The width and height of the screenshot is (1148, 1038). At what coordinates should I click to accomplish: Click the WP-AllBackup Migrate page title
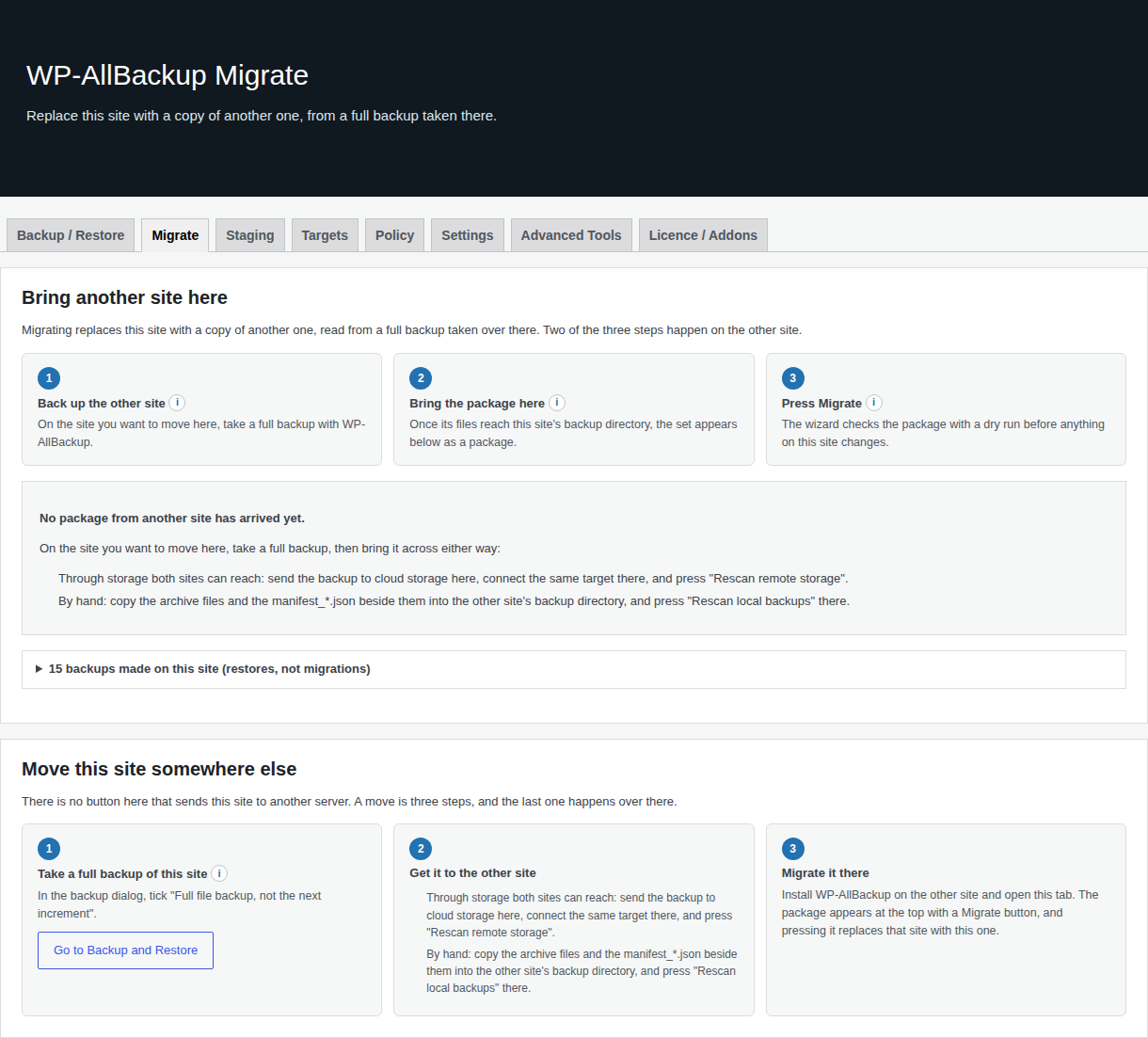click(x=167, y=75)
